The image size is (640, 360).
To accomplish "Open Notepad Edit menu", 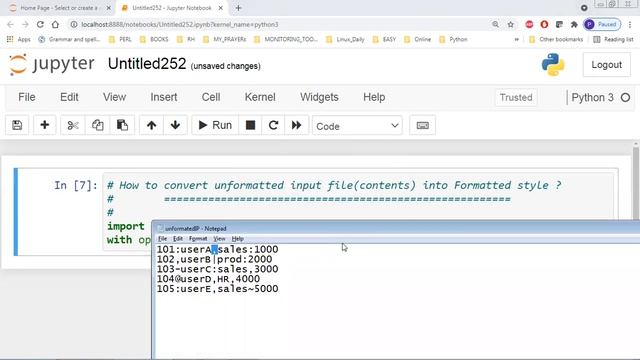I will click(x=178, y=239).
